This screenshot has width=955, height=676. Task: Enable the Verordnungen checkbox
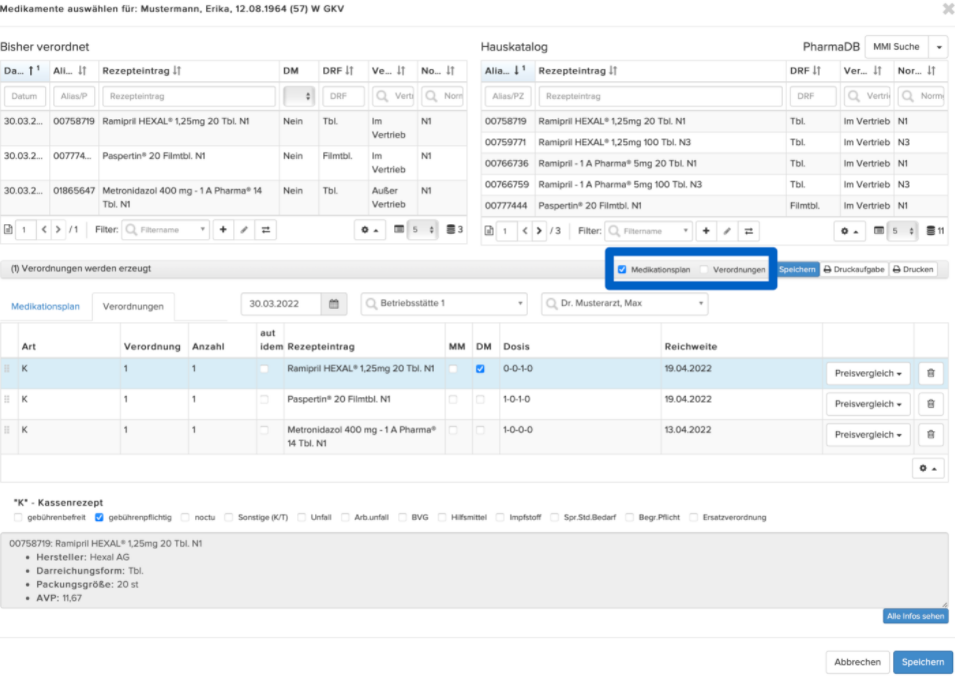point(704,269)
